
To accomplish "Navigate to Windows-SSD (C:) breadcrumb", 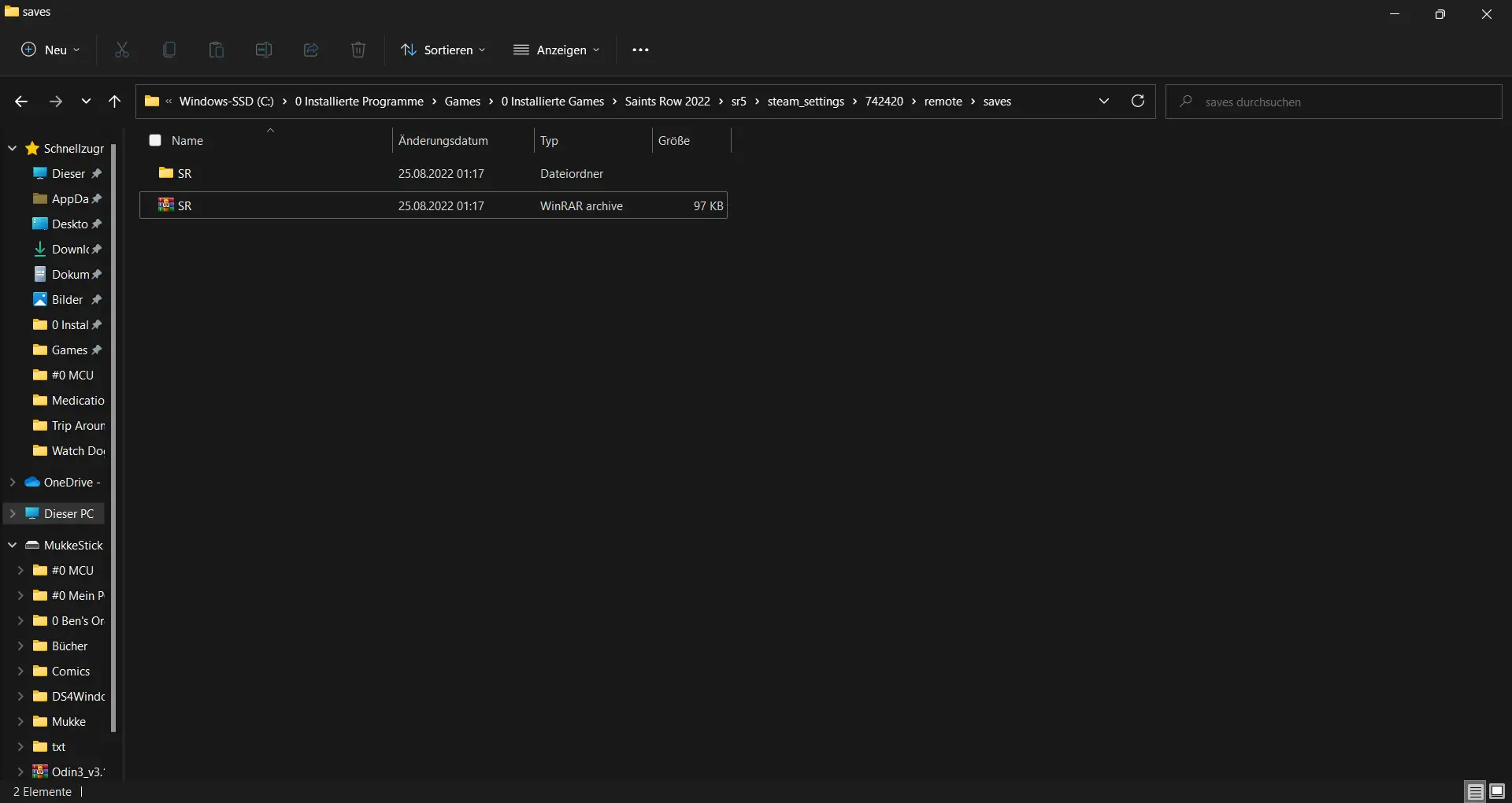I will pyautogui.click(x=227, y=102).
